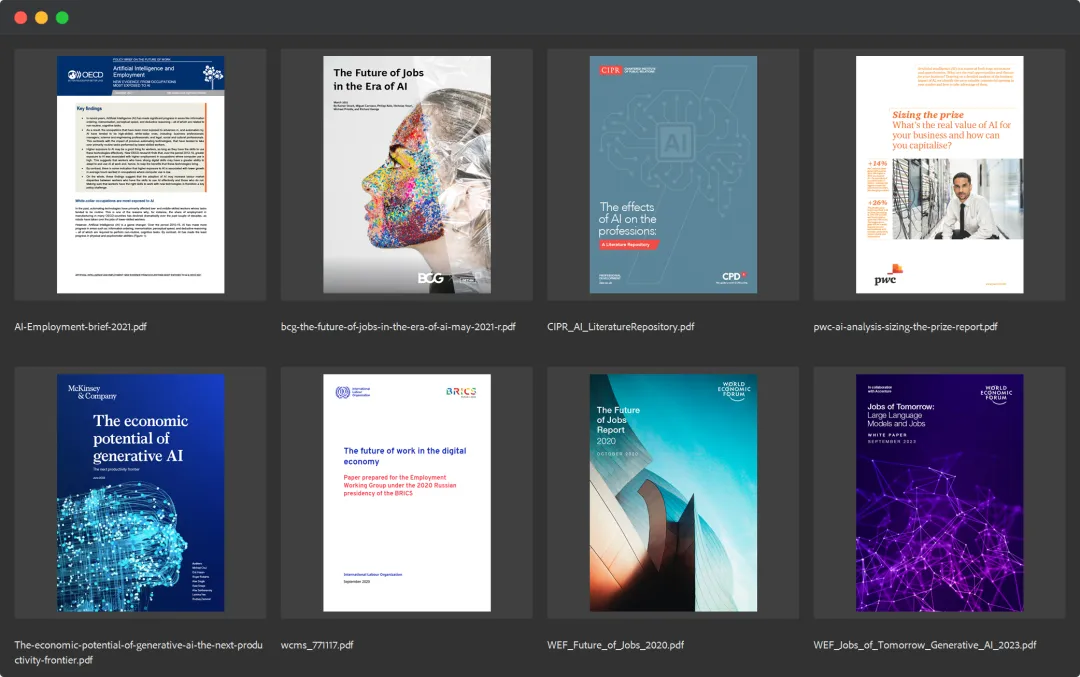Close the window with the red button

(x=20, y=17)
